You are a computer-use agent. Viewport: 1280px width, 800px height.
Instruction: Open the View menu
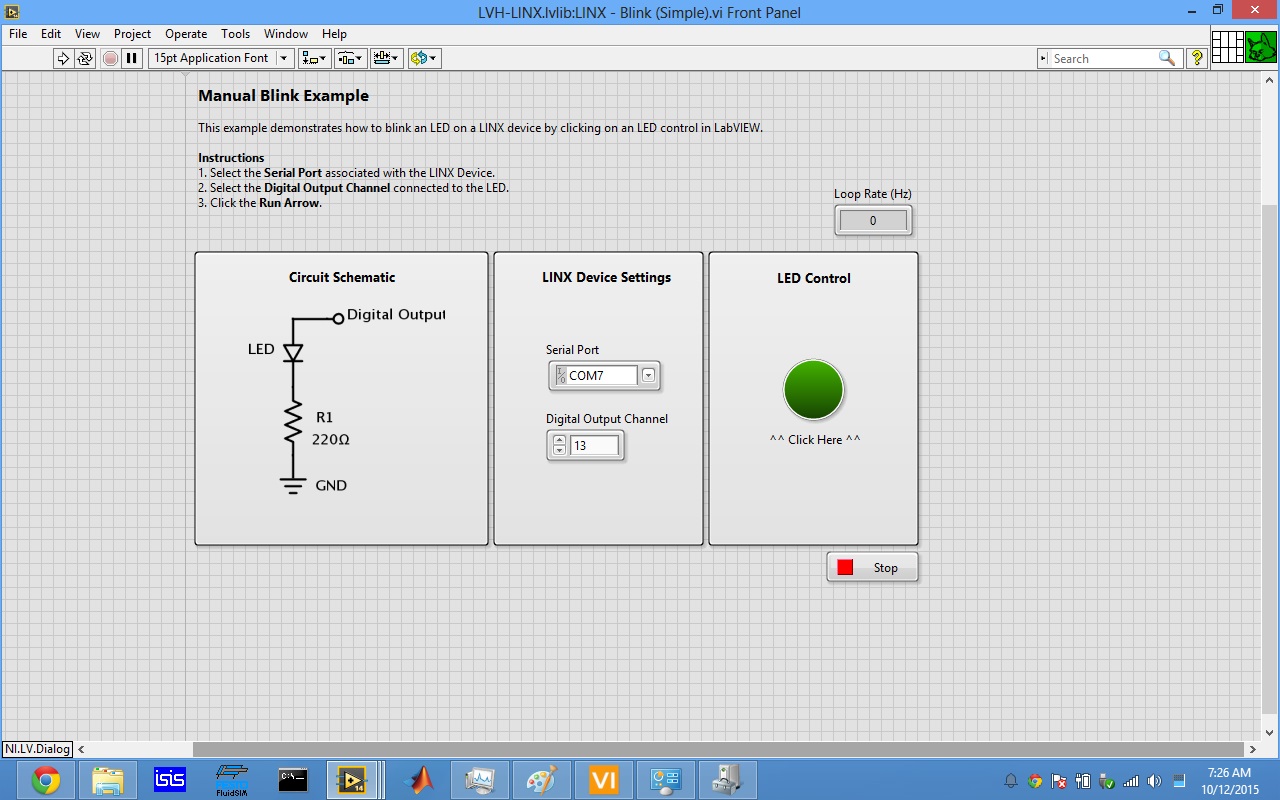(87, 33)
